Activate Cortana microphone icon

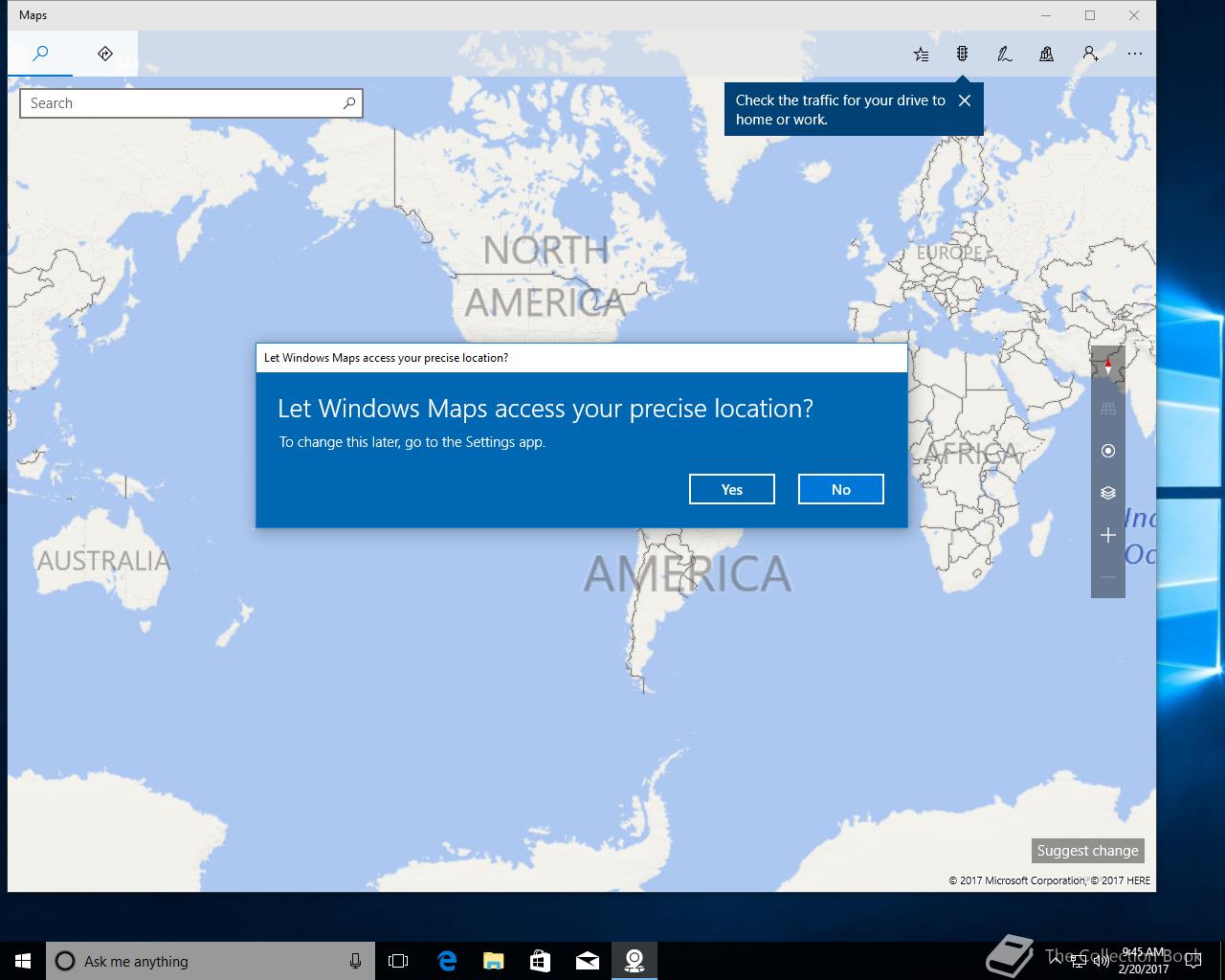coord(355,961)
